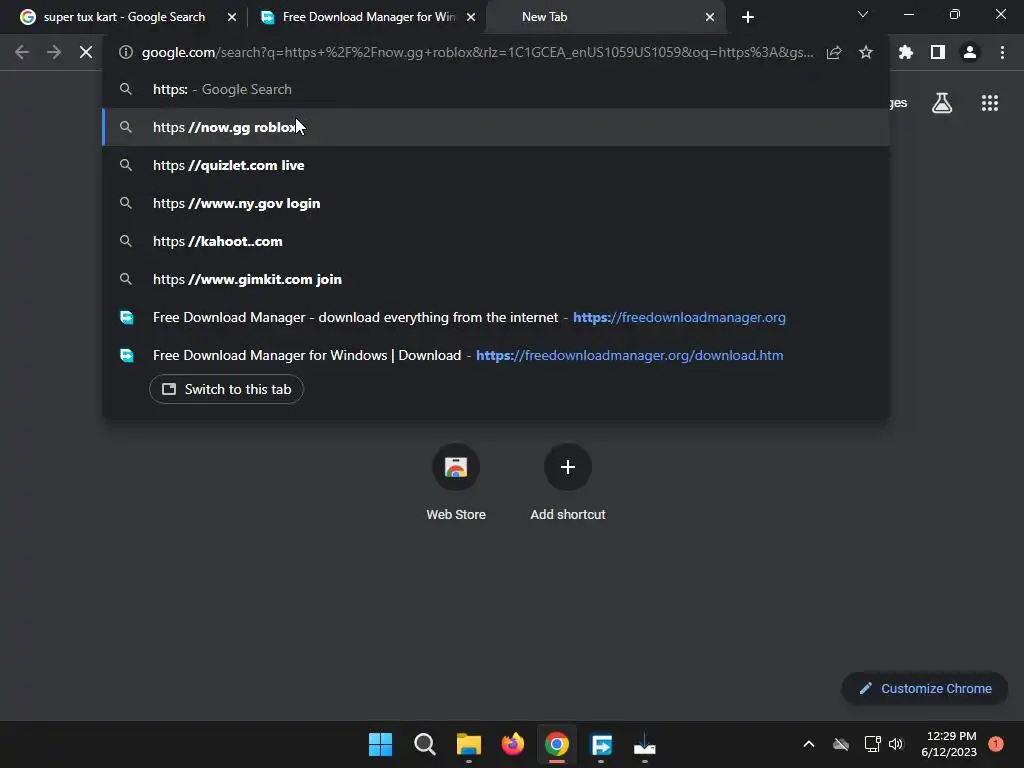
Task: Close the New Tab tab
Action: 710,17
